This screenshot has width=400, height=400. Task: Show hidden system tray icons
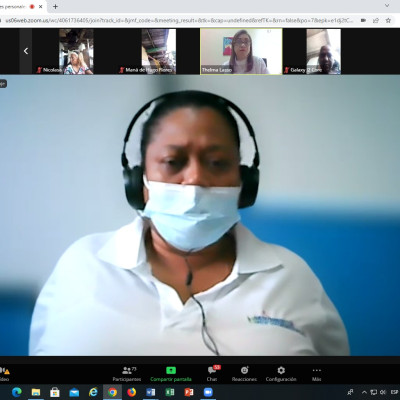[364, 392]
